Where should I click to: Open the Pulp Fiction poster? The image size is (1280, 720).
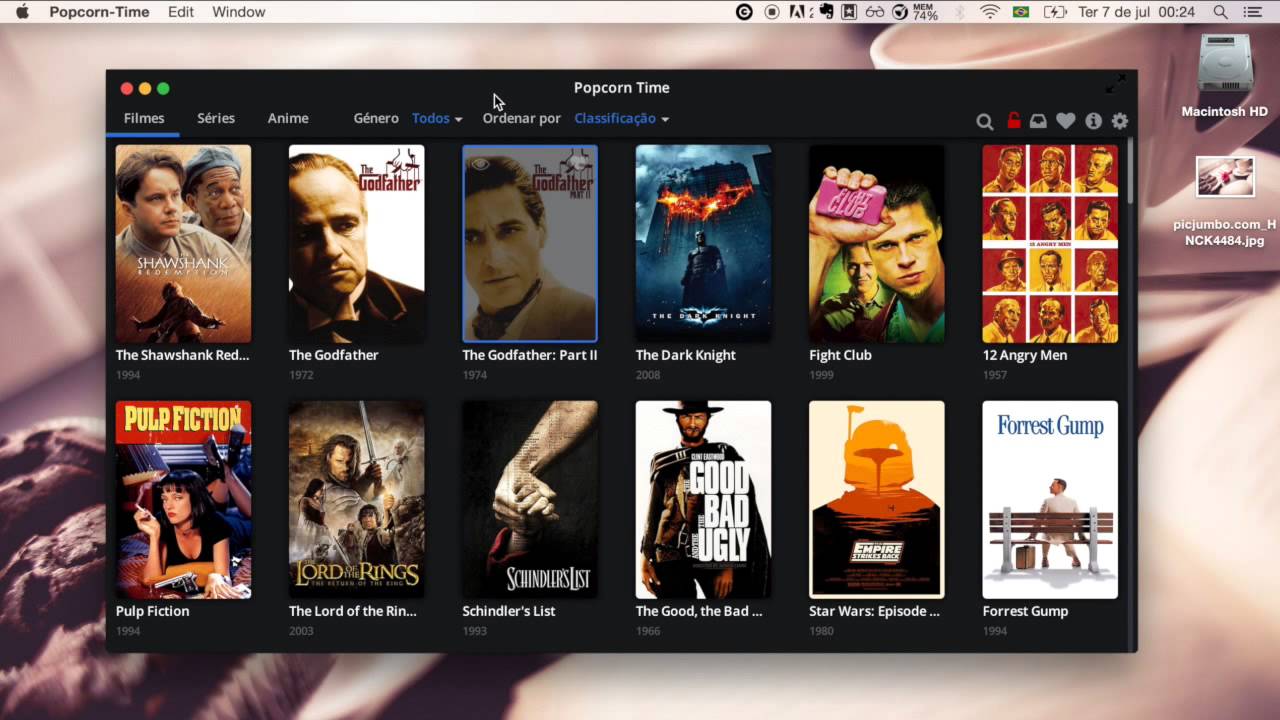[183, 500]
